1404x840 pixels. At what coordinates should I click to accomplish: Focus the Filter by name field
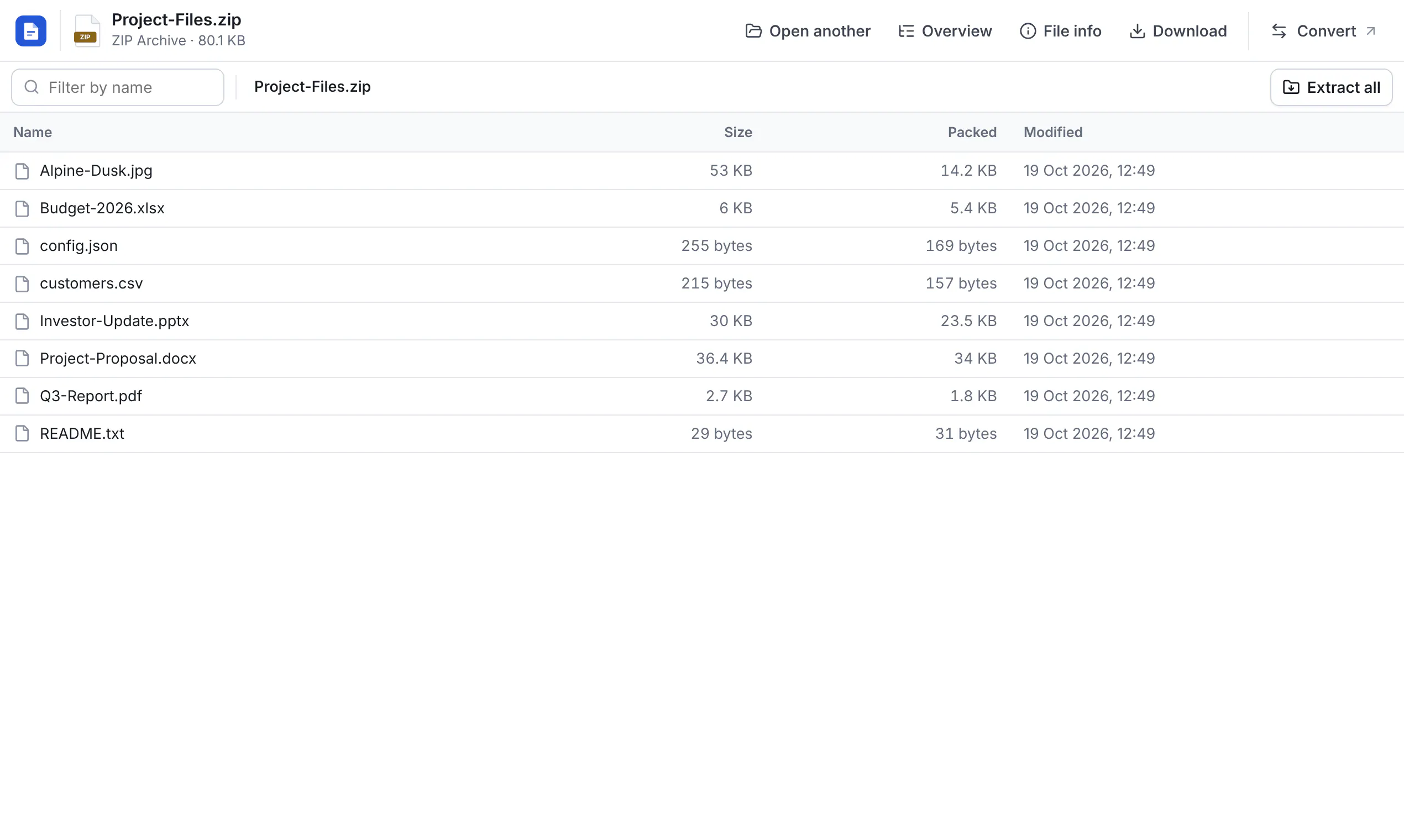pyautogui.click(x=118, y=87)
